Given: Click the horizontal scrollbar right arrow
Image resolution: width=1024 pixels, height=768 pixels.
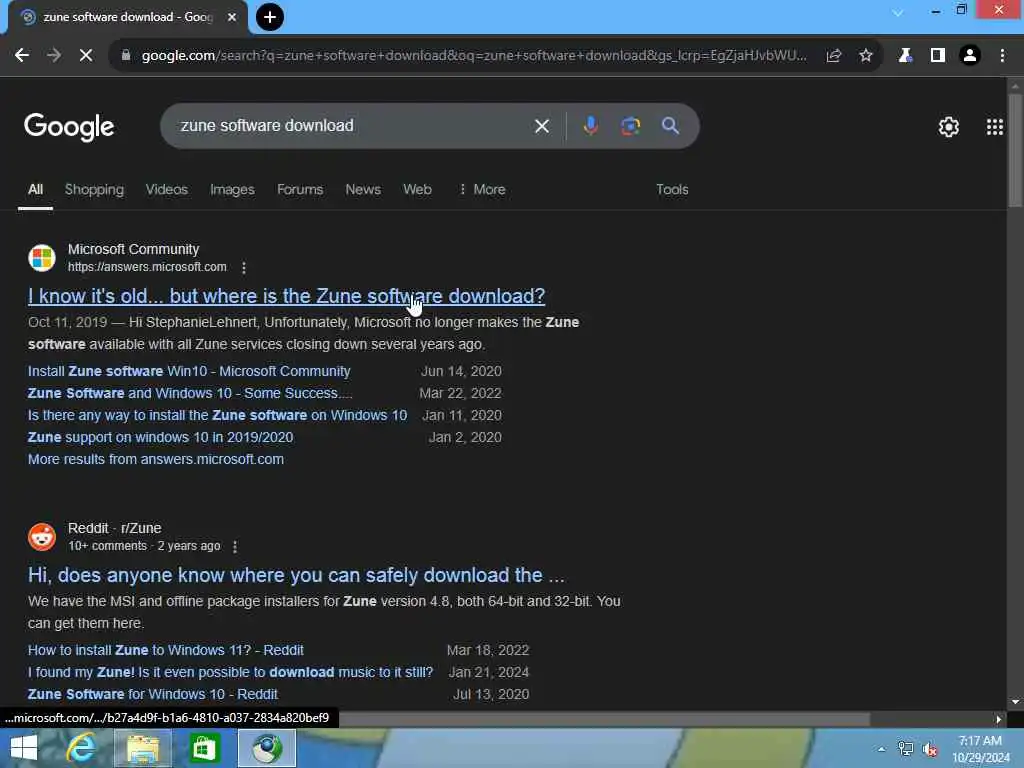Looking at the screenshot, I should [999, 719].
